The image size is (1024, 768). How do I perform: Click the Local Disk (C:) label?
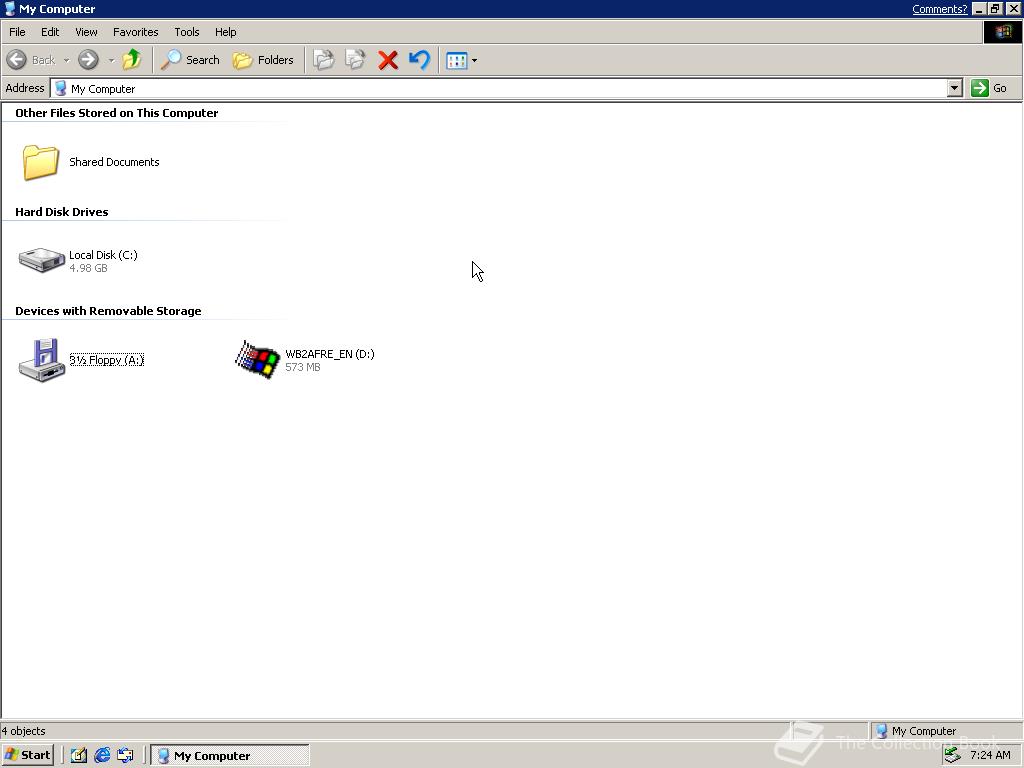click(x=103, y=255)
